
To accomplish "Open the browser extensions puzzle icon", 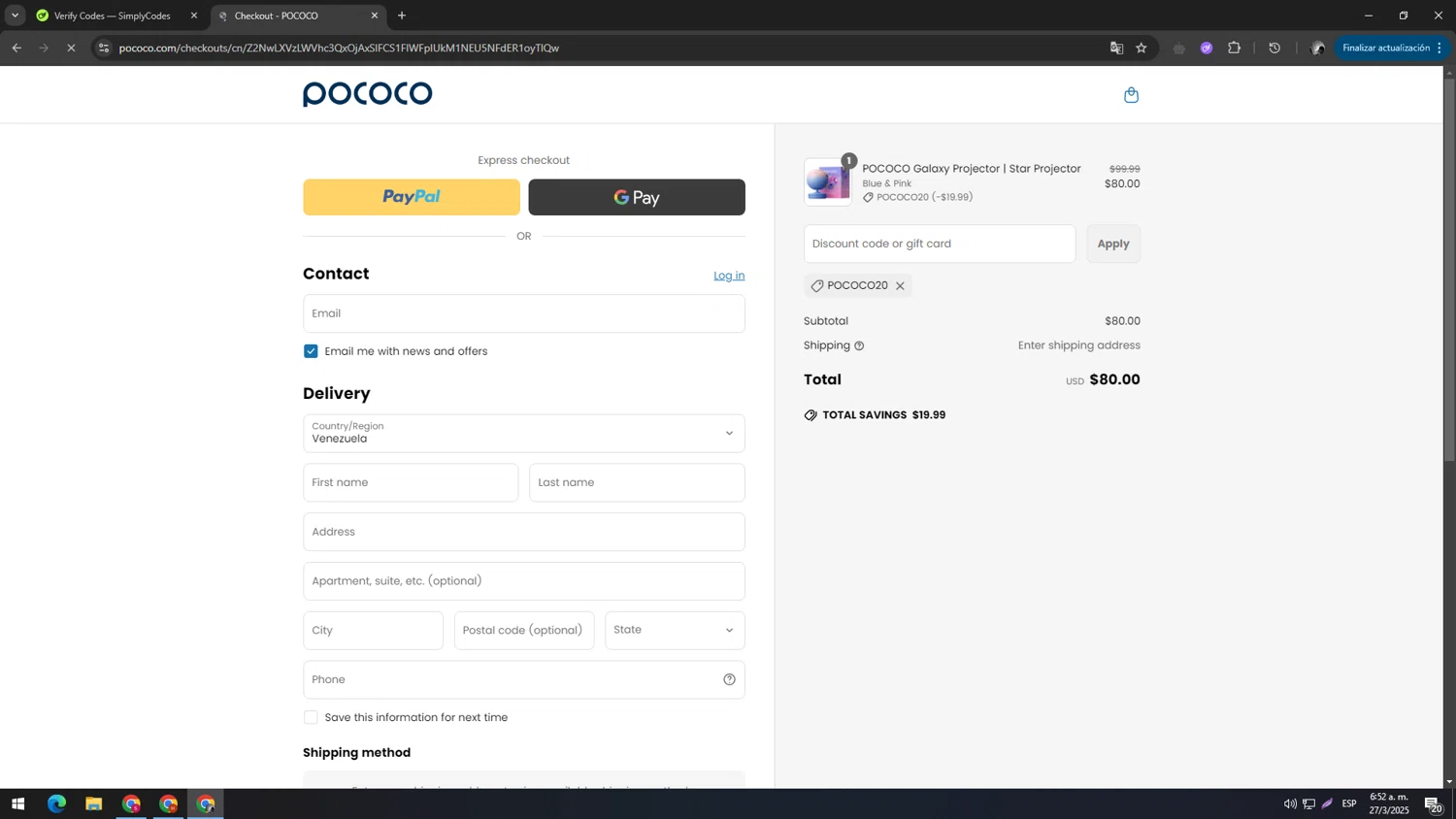I will (x=1235, y=48).
